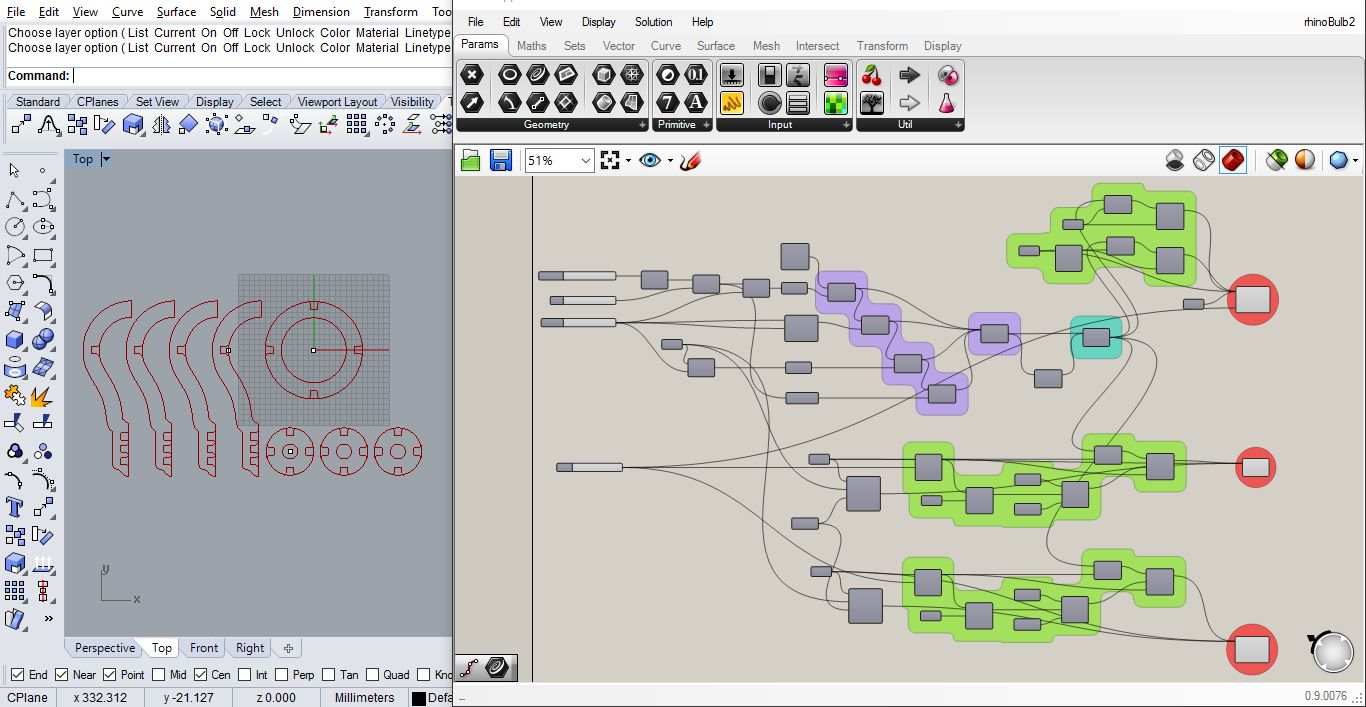Toggle the Near object snap checkbox
This screenshot has height=707, width=1366.
(x=62, y=675)
